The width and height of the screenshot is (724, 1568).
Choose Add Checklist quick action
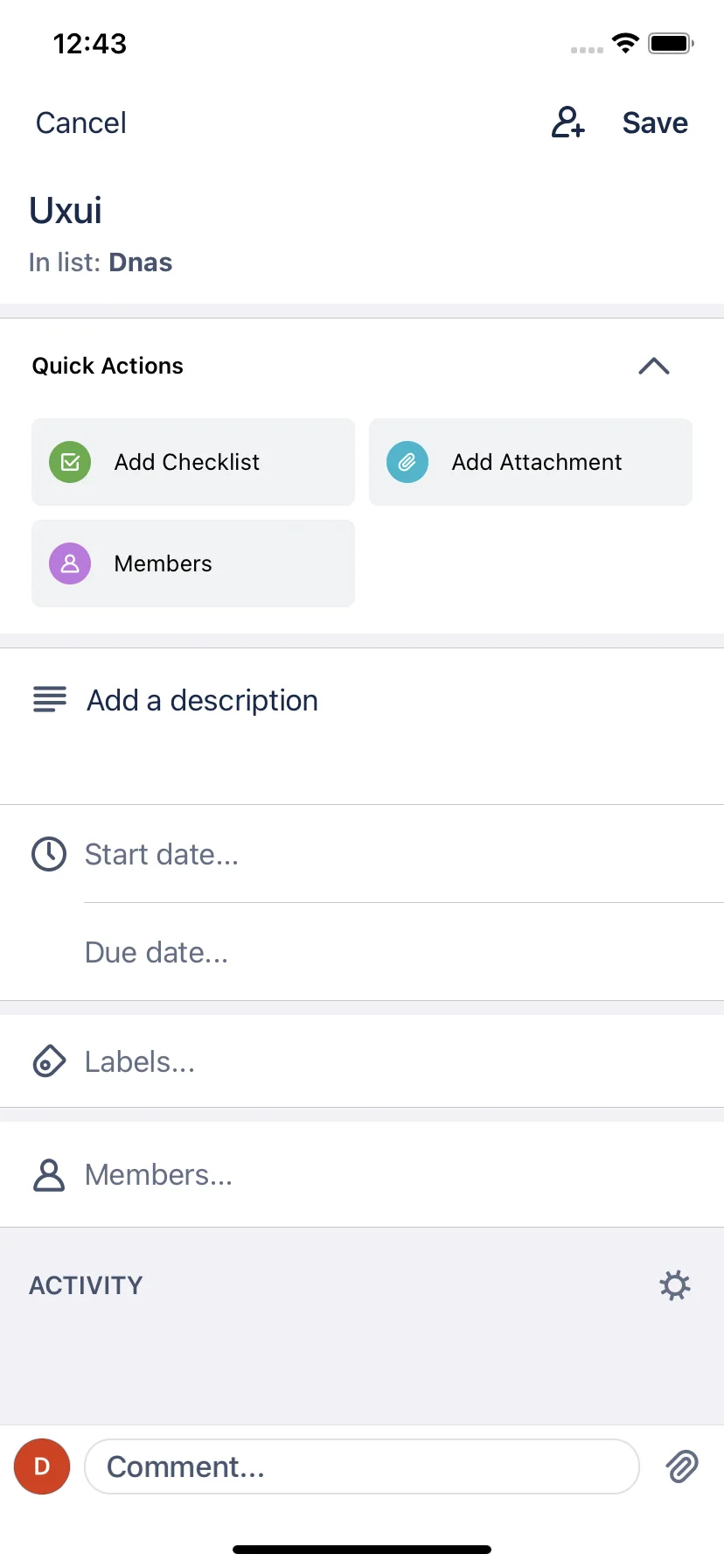pos(193,462)
